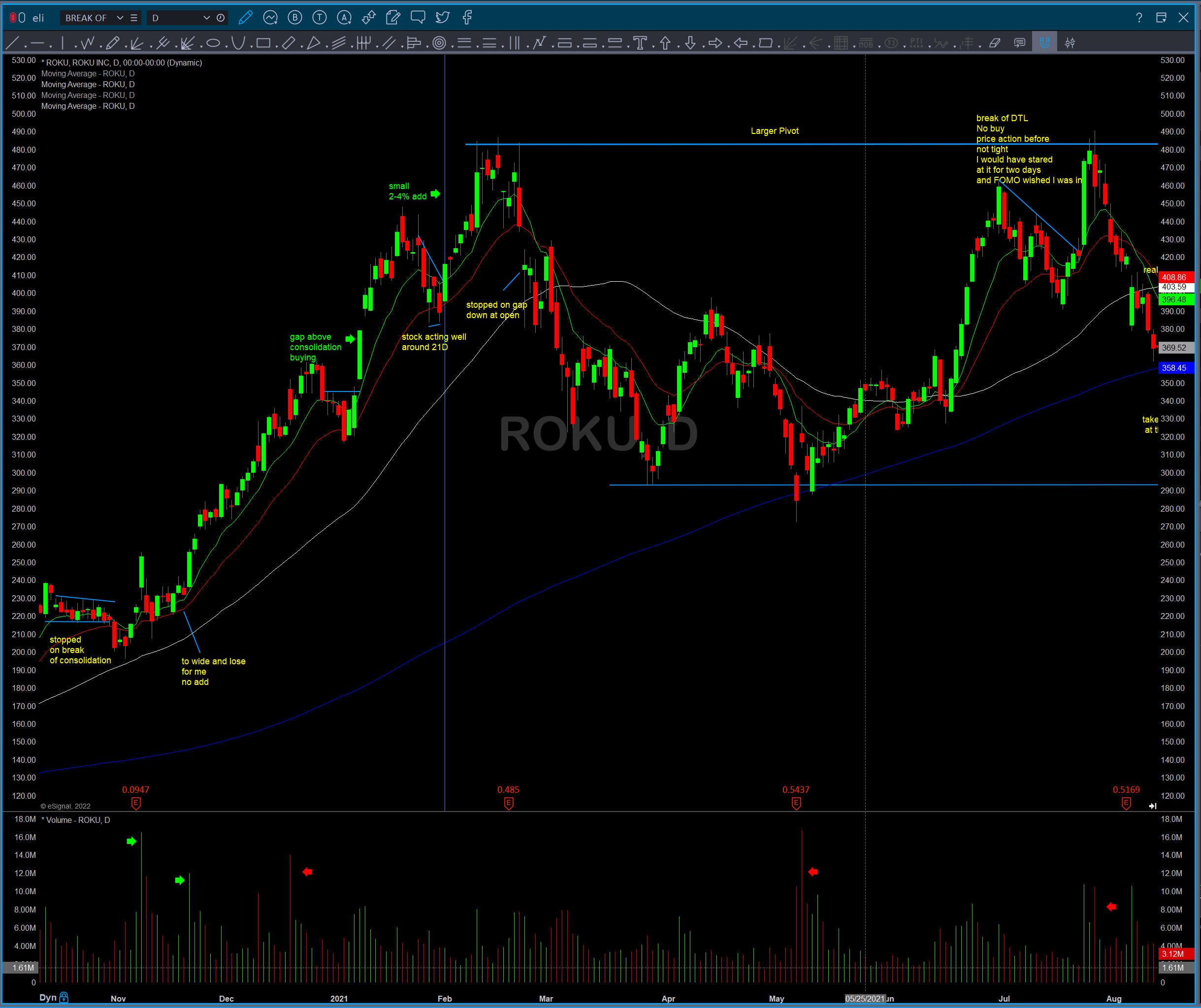The image size is (1201, 1008).
Task: Toggle the drawing mode pencil
Action: 246,18
